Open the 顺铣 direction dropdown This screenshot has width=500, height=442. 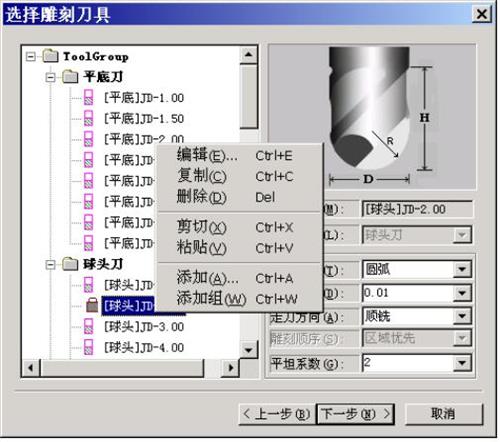pos(462,315)
